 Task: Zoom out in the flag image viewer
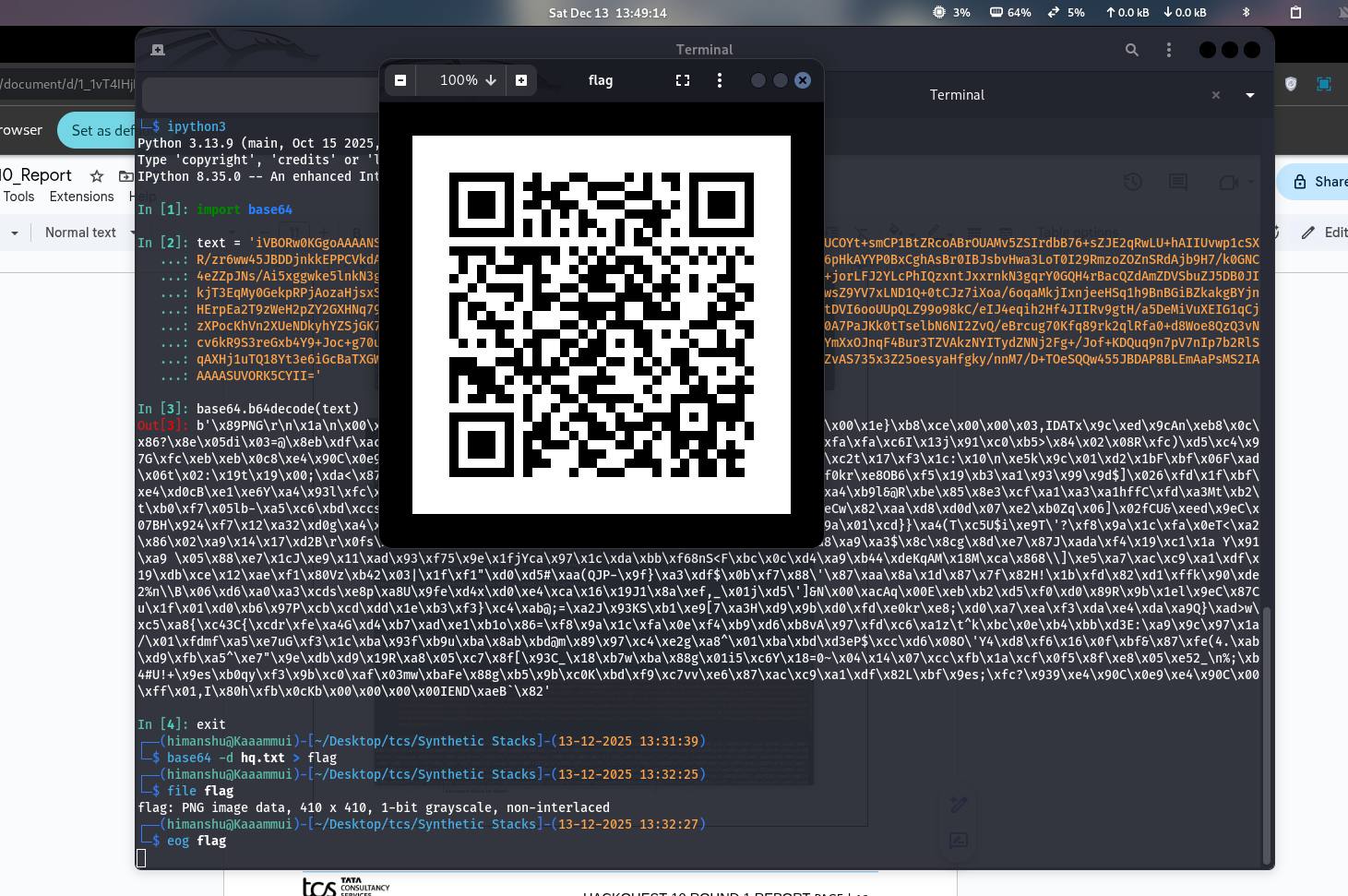(x=400, y=80)
